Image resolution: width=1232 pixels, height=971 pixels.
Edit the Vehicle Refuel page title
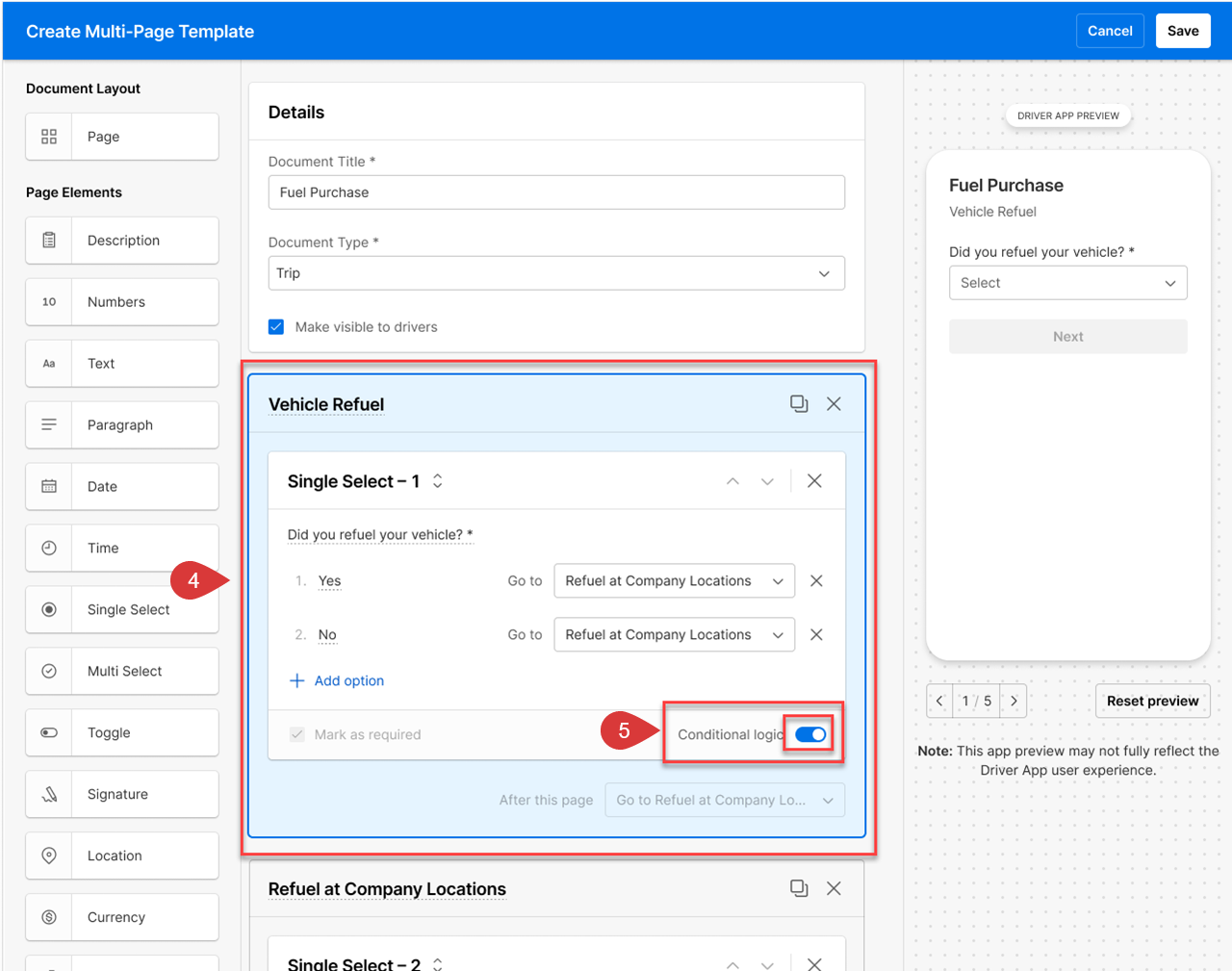pos(326,405)
